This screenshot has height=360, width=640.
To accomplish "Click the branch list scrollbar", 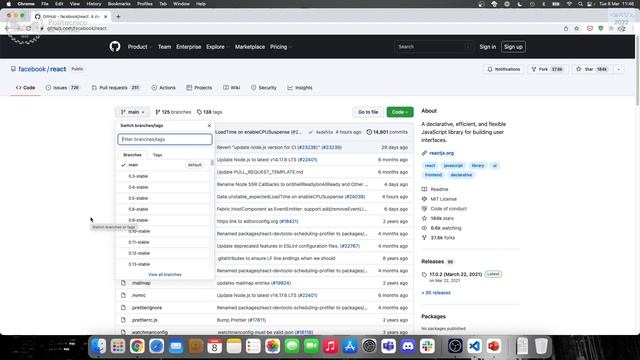I will coord(212,162).
